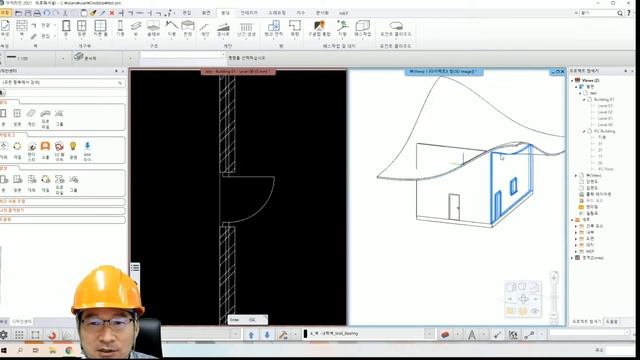This screenshot has height=360, width=640.
Task: Click the design center search field
Action: point(62,82)
